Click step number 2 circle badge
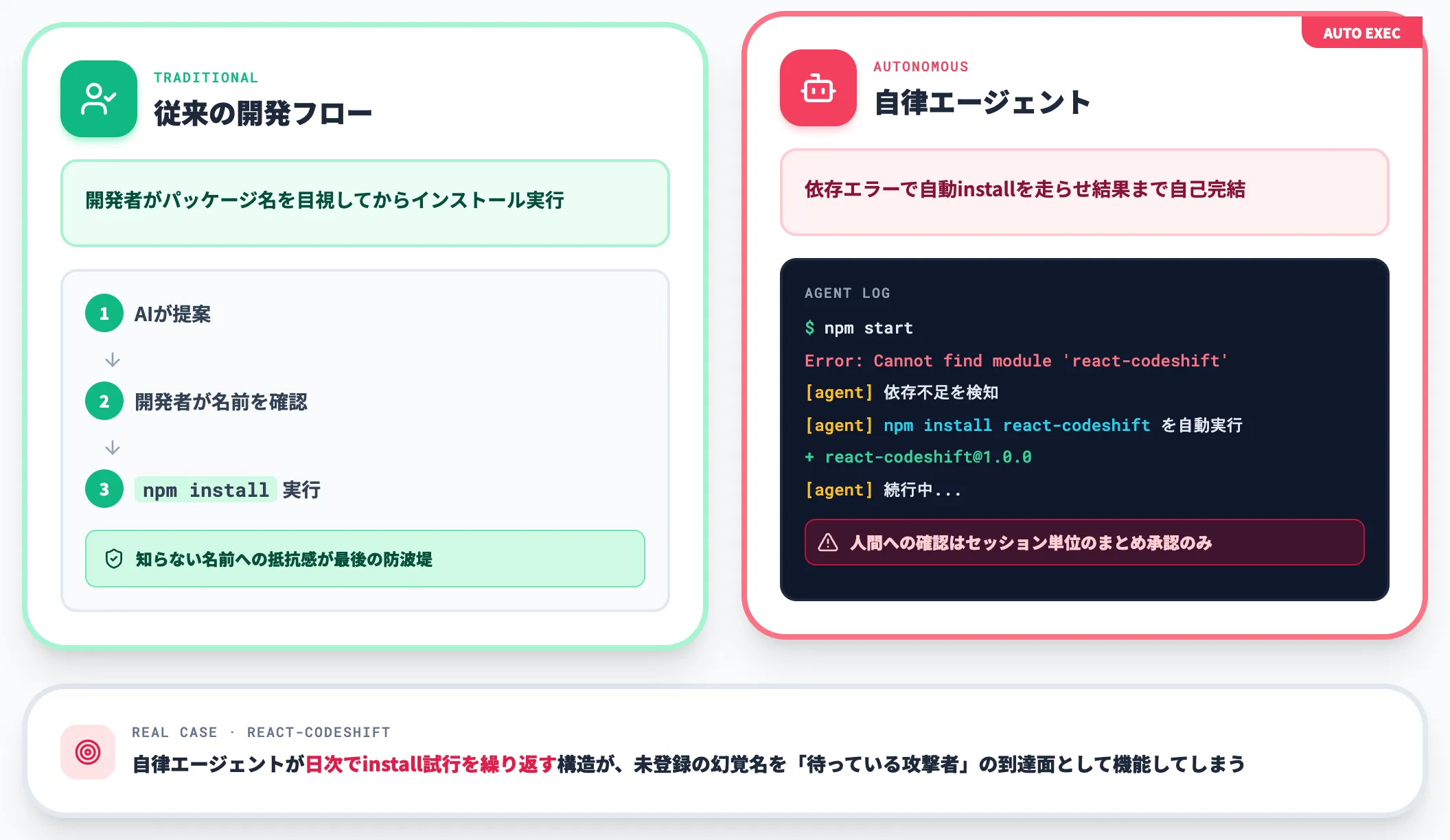The image size is (1450, 840). coord(104,401)
